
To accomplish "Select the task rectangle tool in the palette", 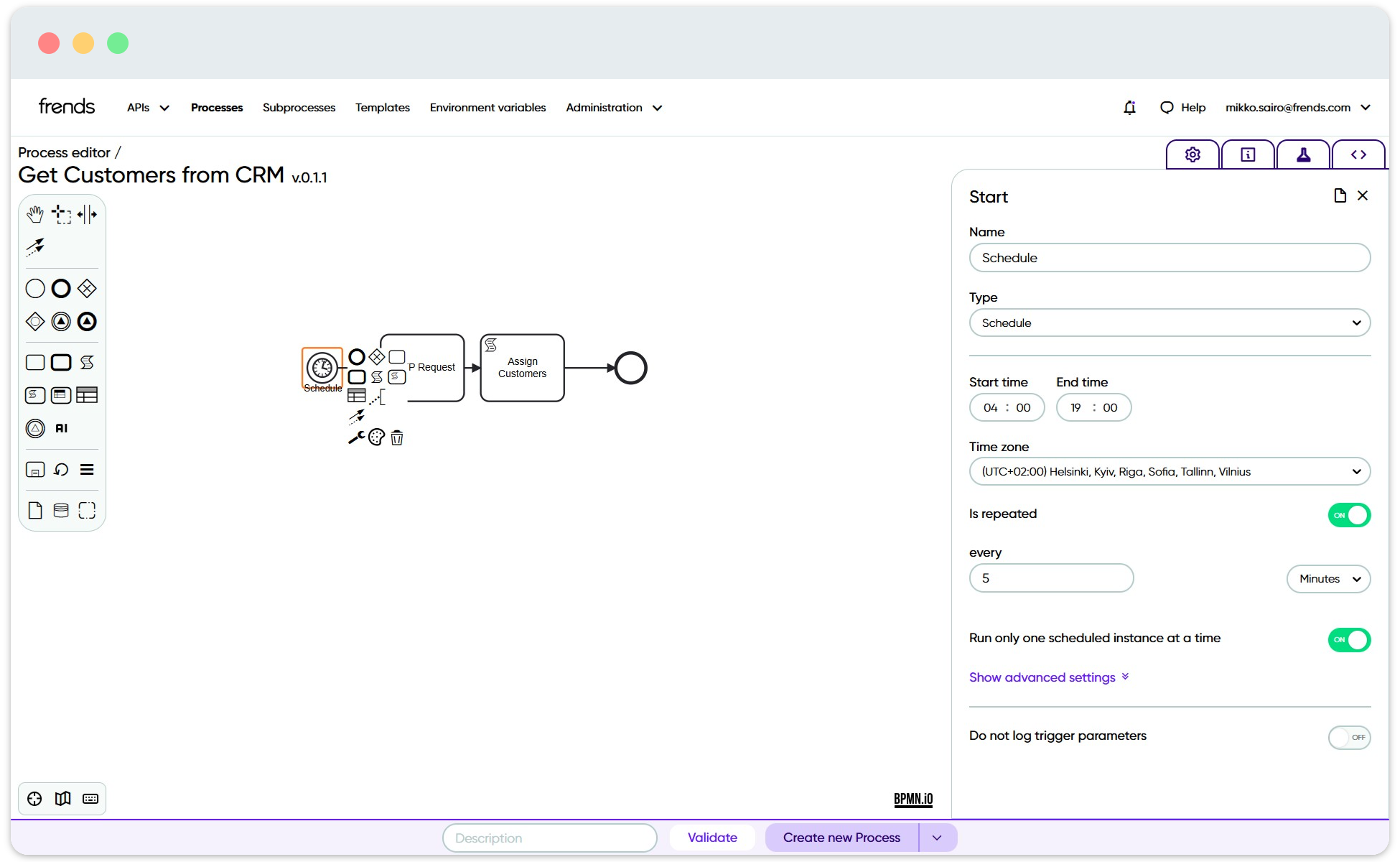I will (34, 362).
